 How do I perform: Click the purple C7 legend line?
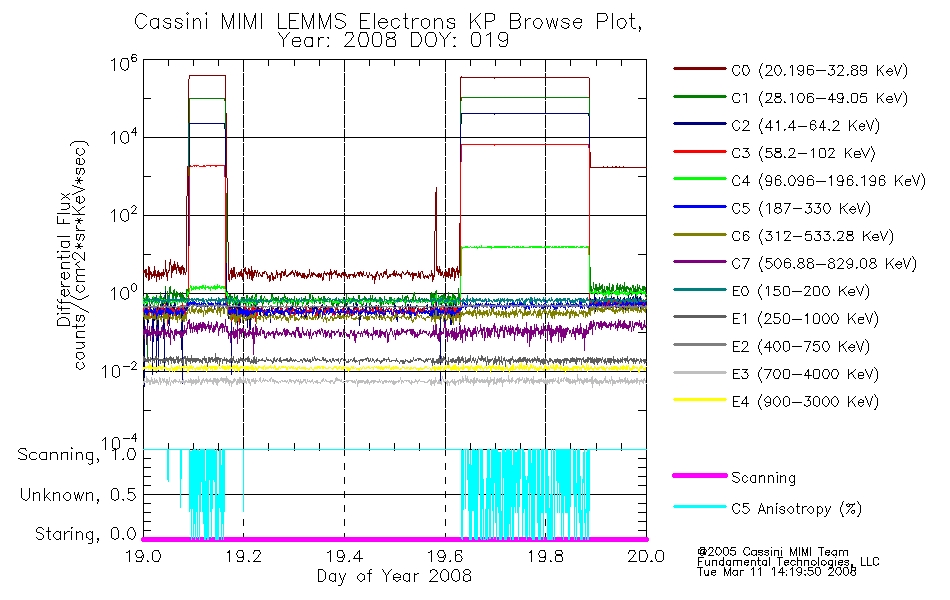tap(699, 262)
